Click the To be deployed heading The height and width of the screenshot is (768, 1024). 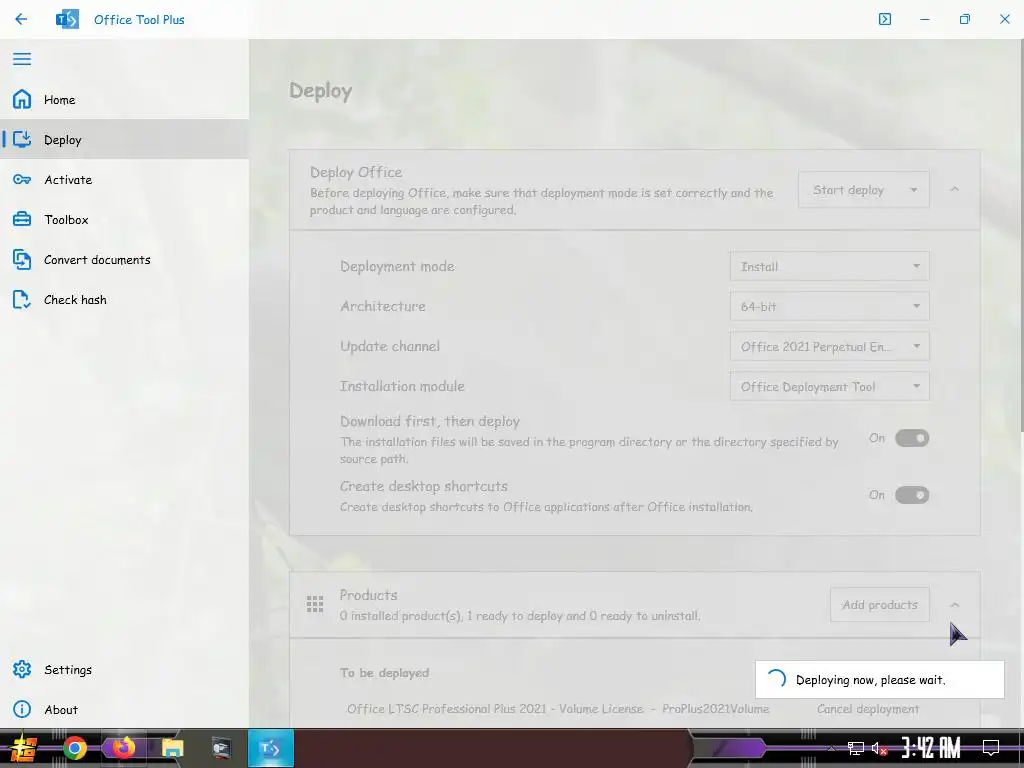point(384,673)
